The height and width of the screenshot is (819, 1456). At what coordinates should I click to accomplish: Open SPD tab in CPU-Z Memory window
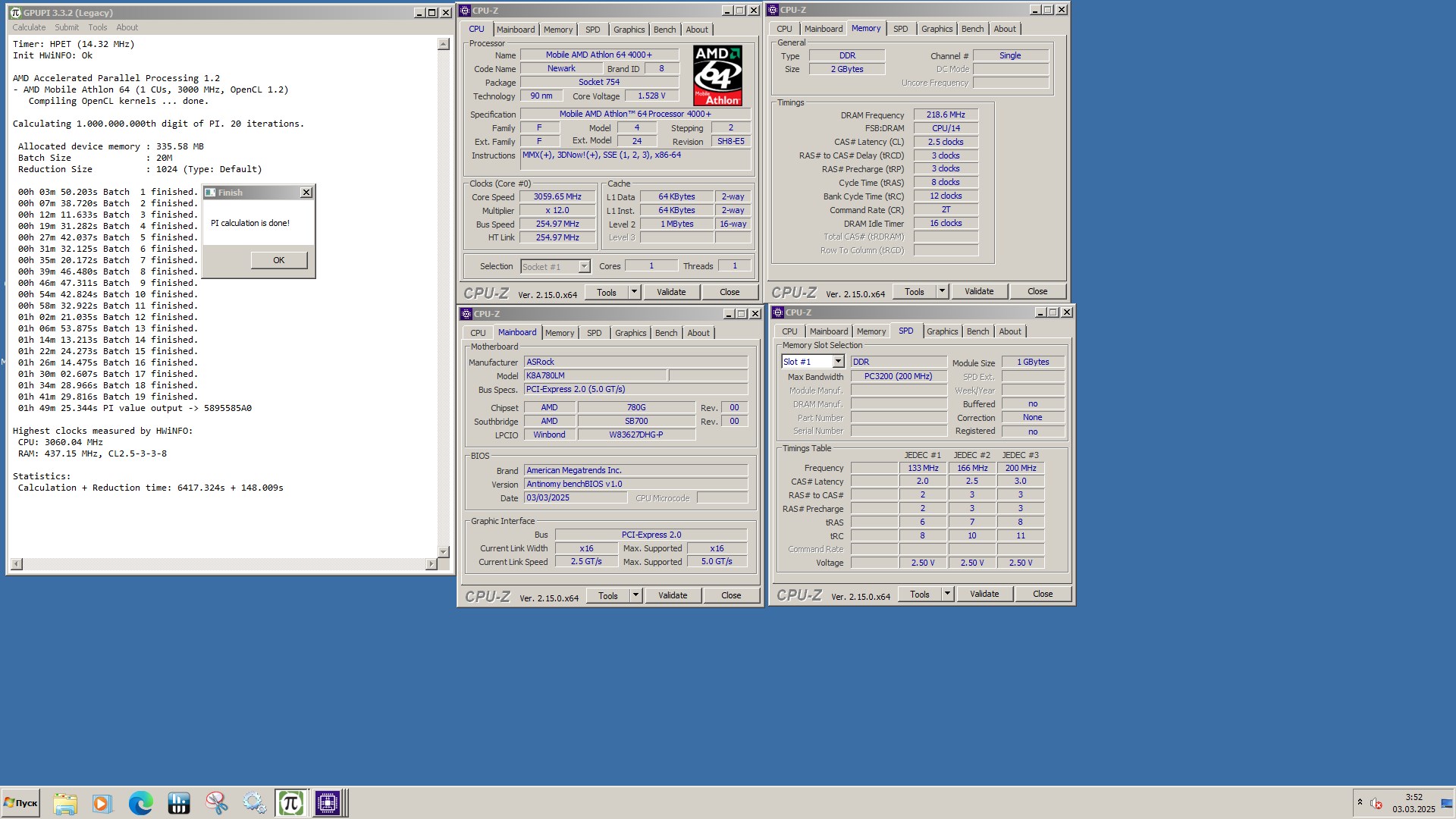(901, 29)
